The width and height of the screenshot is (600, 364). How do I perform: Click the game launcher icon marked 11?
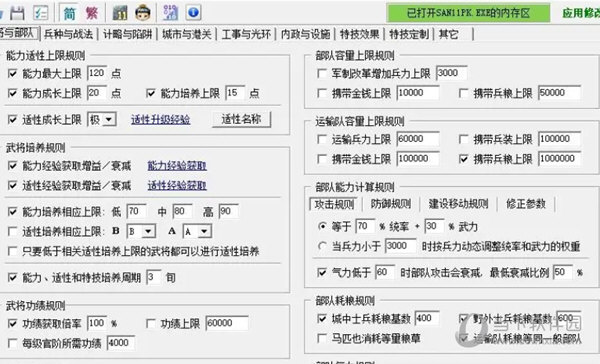click(x=120, y=13)
